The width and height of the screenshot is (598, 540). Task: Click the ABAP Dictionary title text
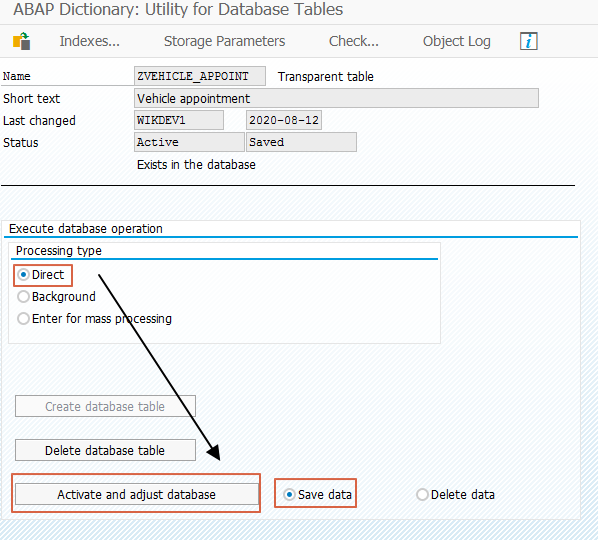(x=178, y=9)
